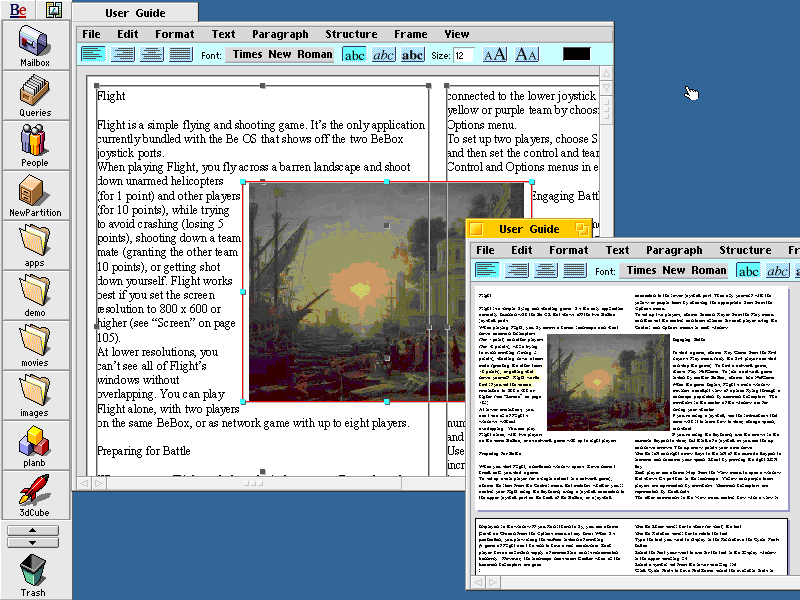Open the movies folder
800x600 pixels.
click(35, 346)
